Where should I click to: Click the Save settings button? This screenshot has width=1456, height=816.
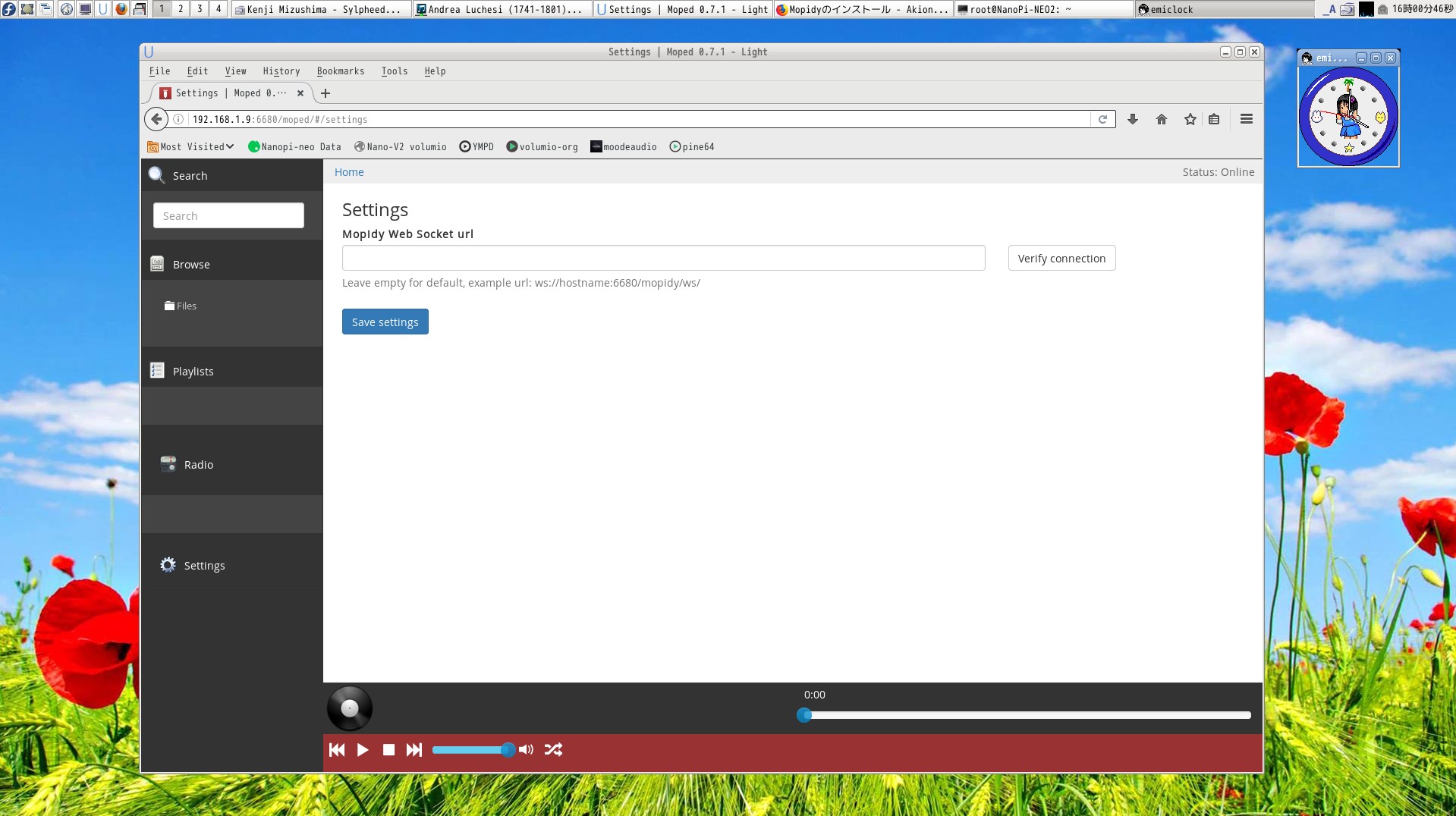(385, 322)
